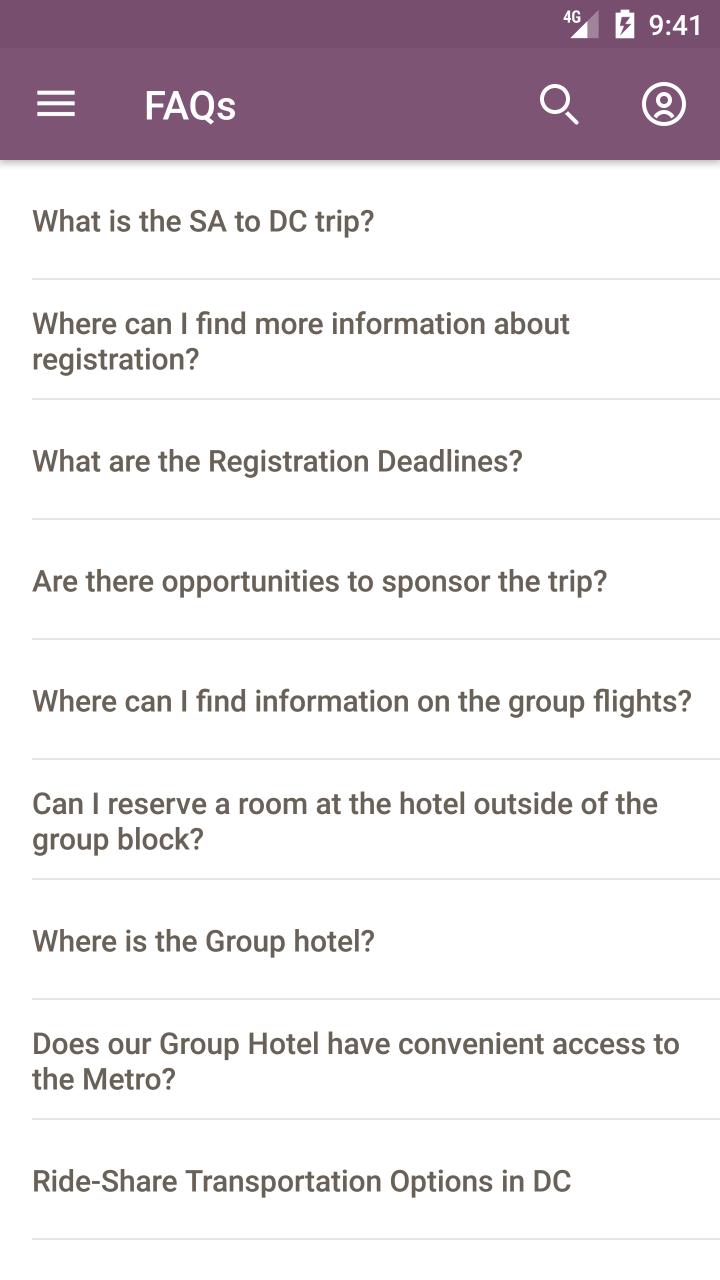The height and width of the screenshot is (1280, 720).
Task: Tap the search magnifier icon
Action: coord(559,104)
